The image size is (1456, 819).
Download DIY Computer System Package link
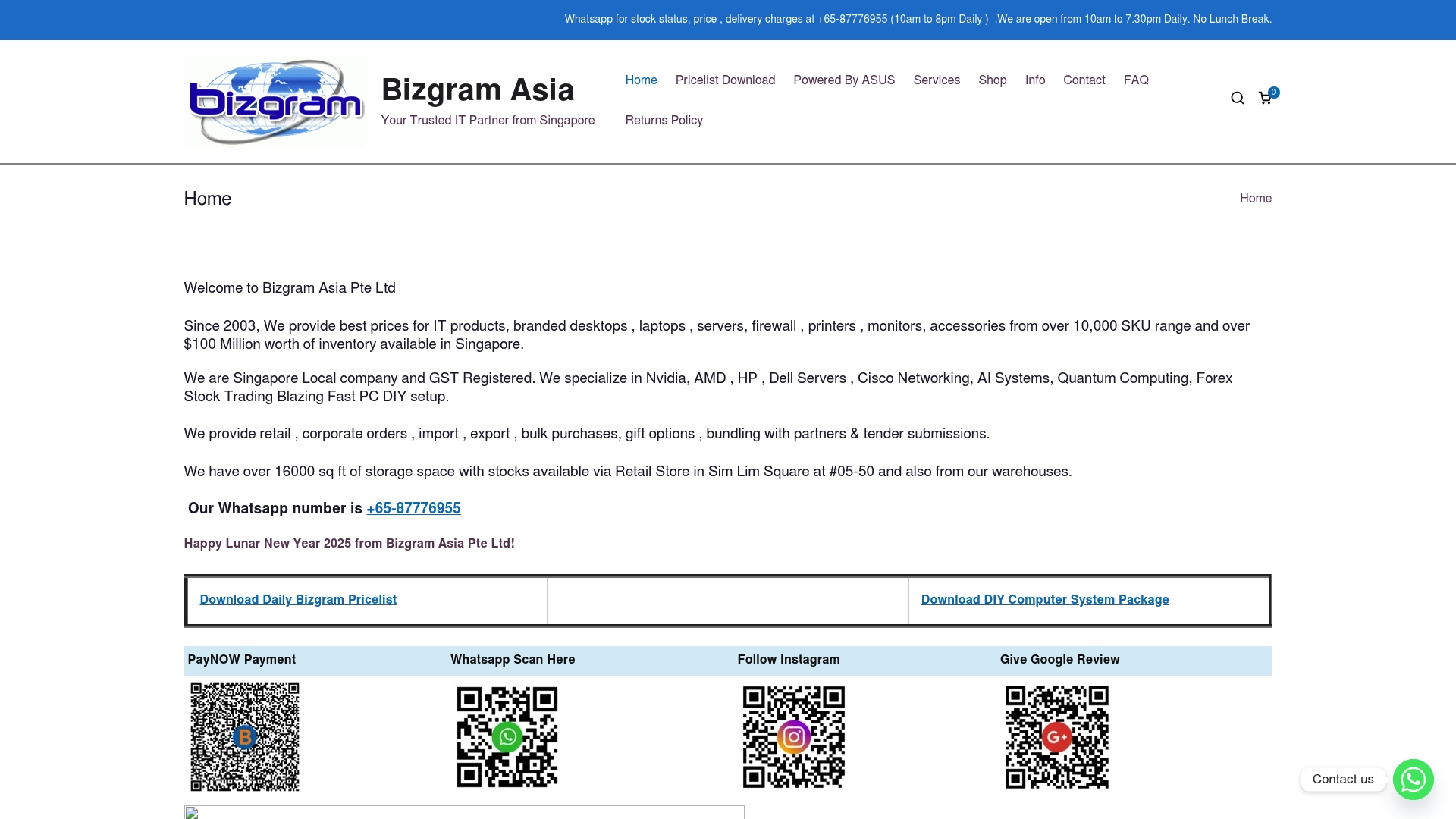pos(1045,599)
